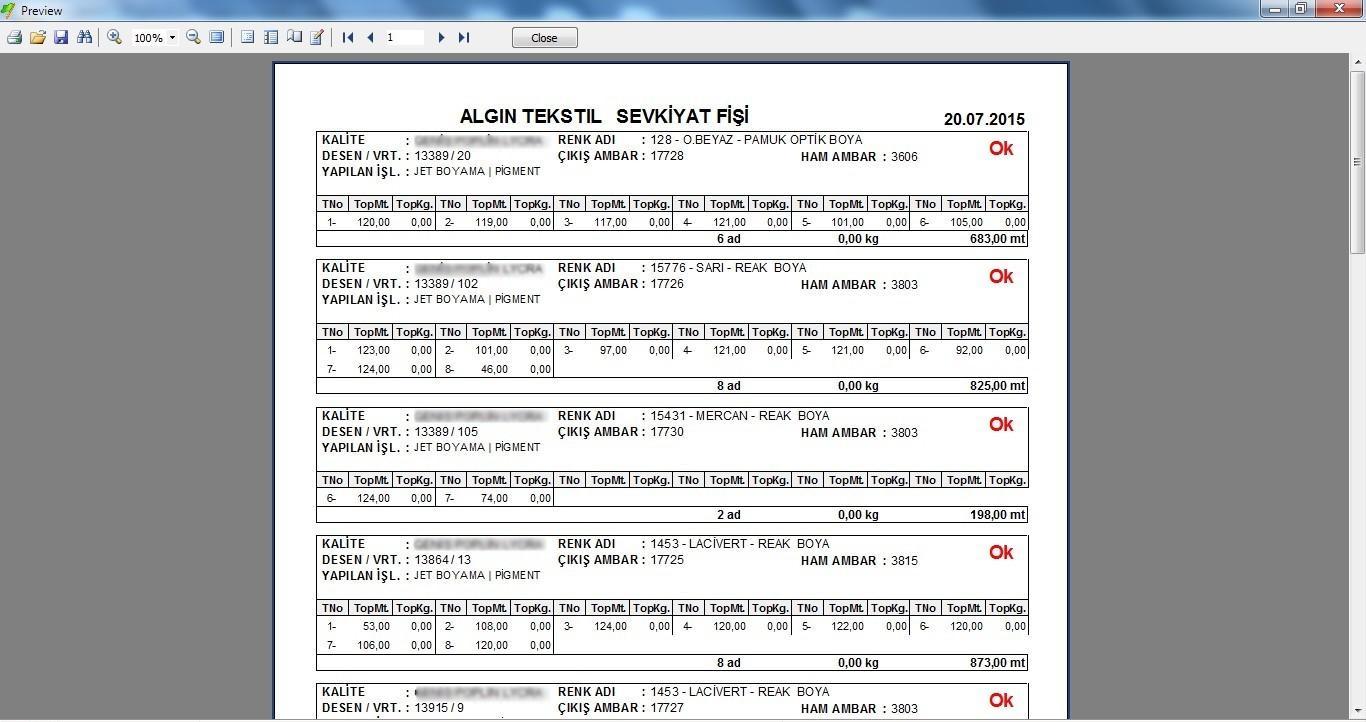This screenshot has height=722, width=1366.
Task: Click the Close preview button
Action: (x=545, y=38)
